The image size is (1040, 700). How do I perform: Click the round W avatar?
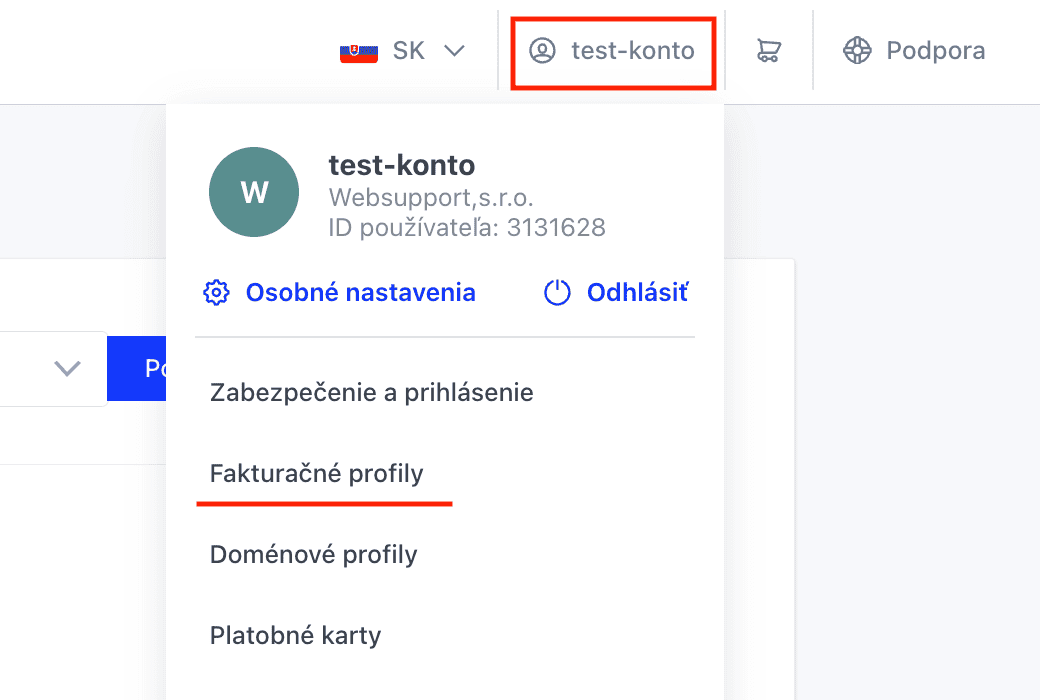click(x=254, y=192)
